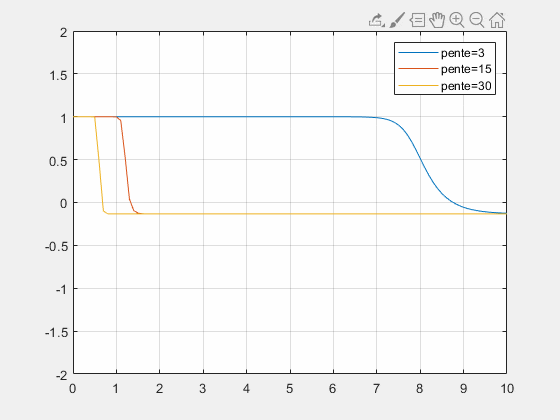Screen dimensions: 560x420
Task: Select the blue curve near x=8
Action: (x=420, y=160)
